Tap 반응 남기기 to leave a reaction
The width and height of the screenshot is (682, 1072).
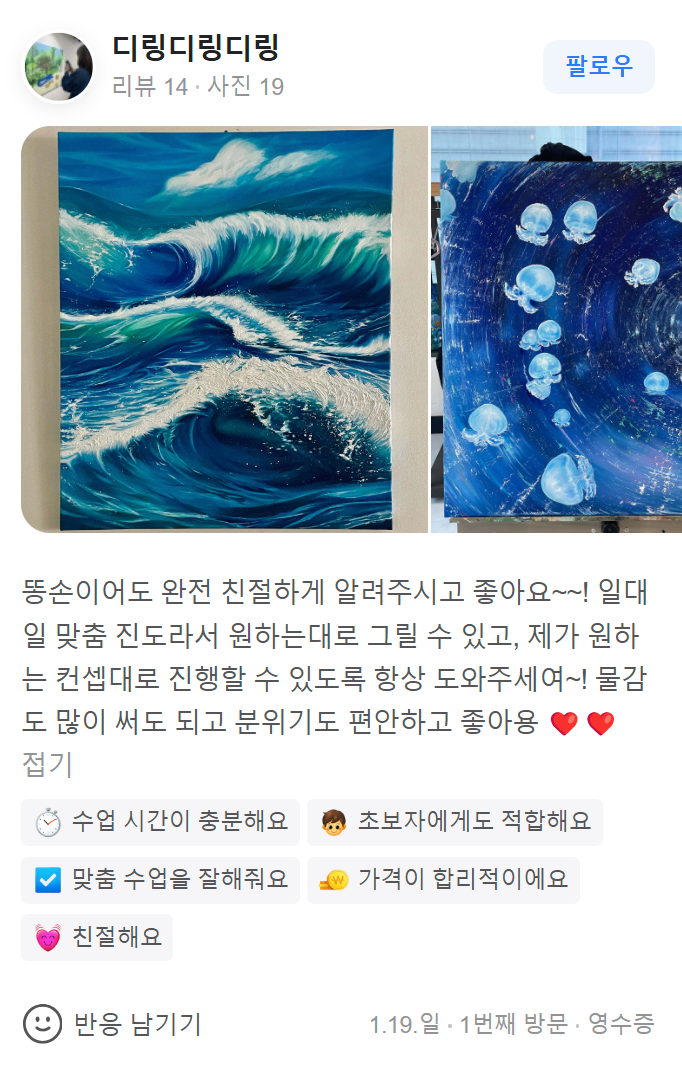(x=137, y=1023)
